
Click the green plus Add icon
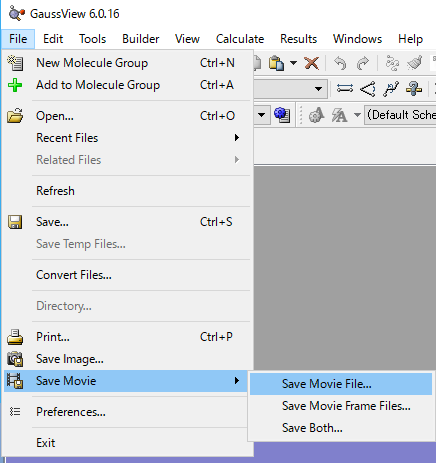pyautogui.click(x=15, y=85)
